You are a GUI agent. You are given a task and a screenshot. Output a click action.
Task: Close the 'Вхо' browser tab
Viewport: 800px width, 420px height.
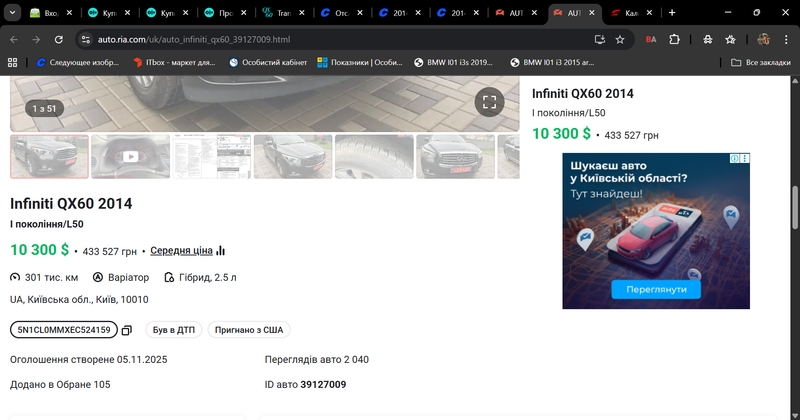[69, 13]
